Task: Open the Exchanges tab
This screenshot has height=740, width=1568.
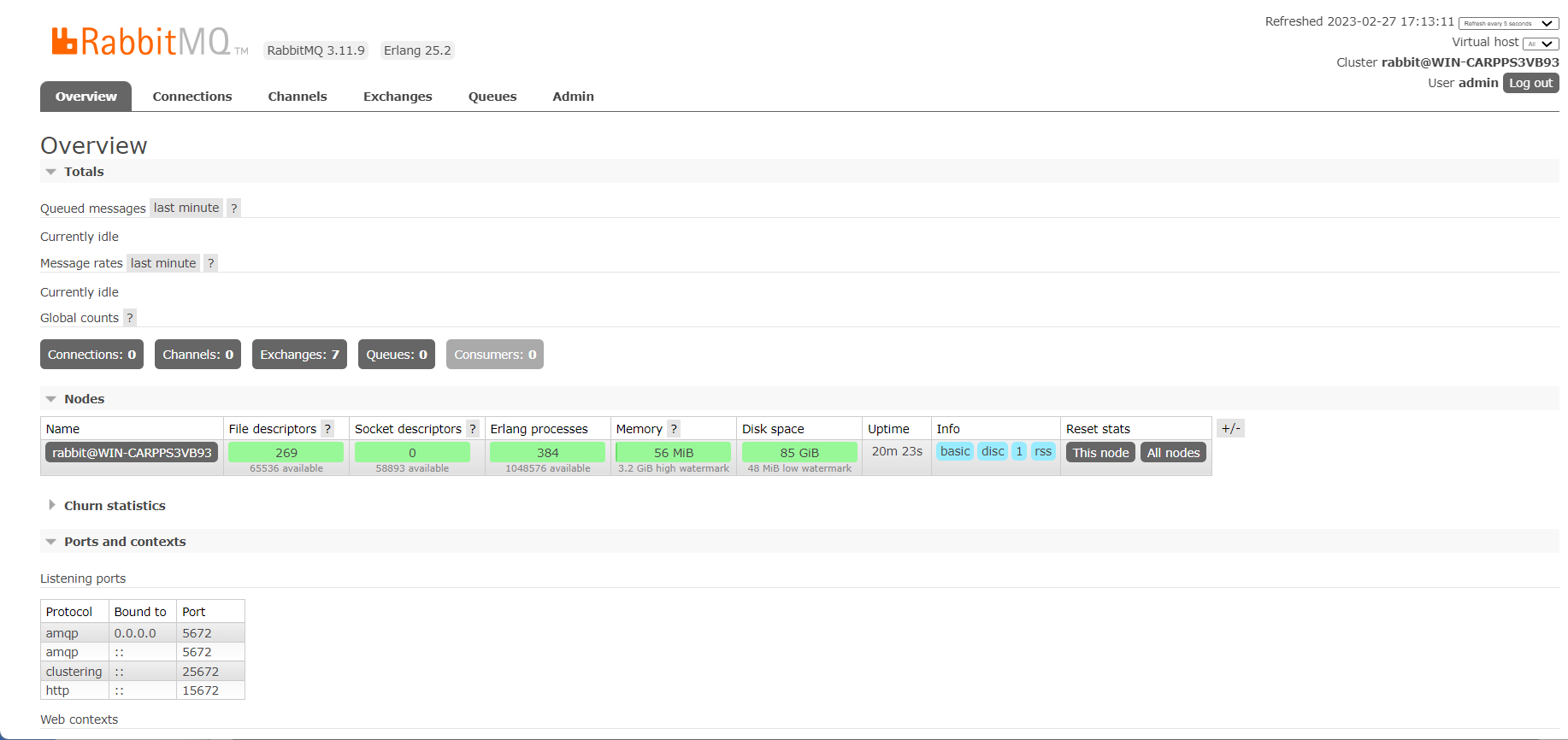Action: point(398,97)
